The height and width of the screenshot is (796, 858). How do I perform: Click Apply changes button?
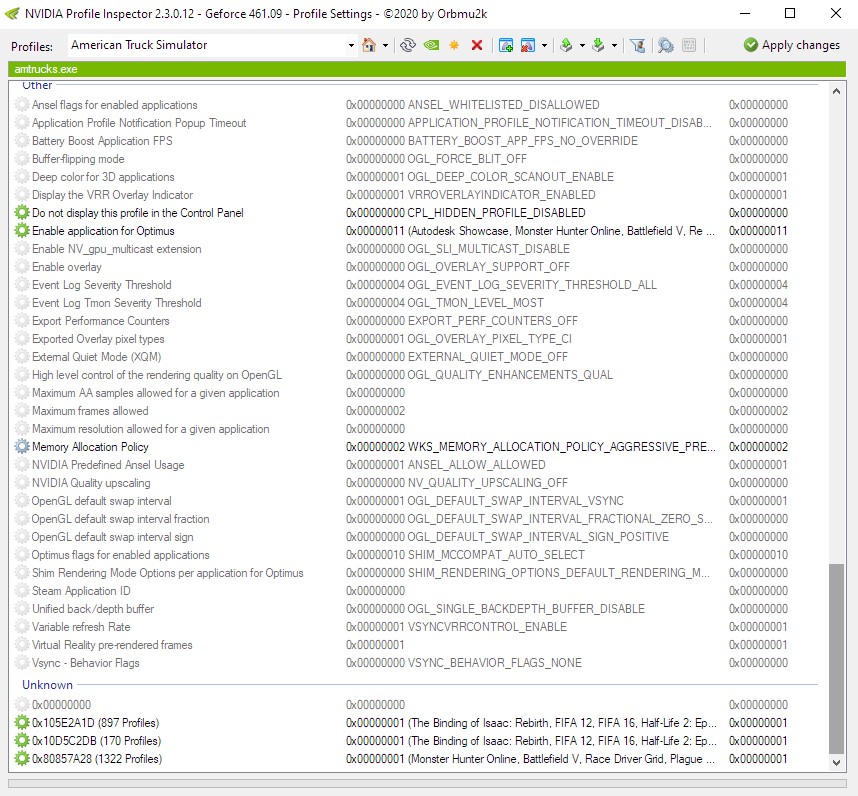(x=792, y=45)
